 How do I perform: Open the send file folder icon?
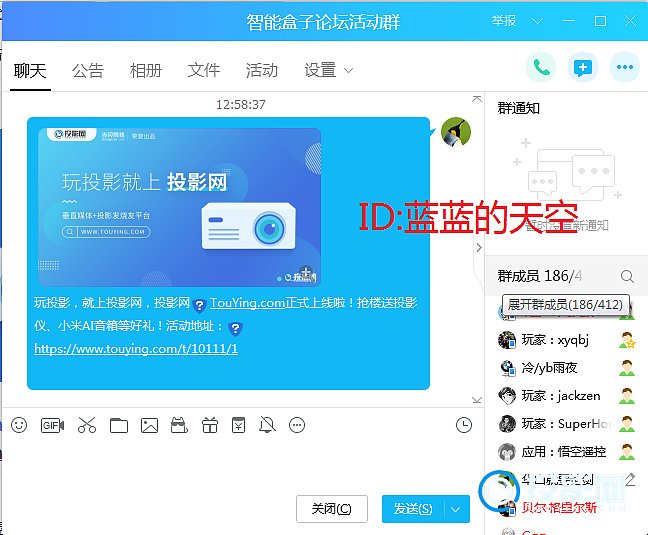tap(119, 425)
